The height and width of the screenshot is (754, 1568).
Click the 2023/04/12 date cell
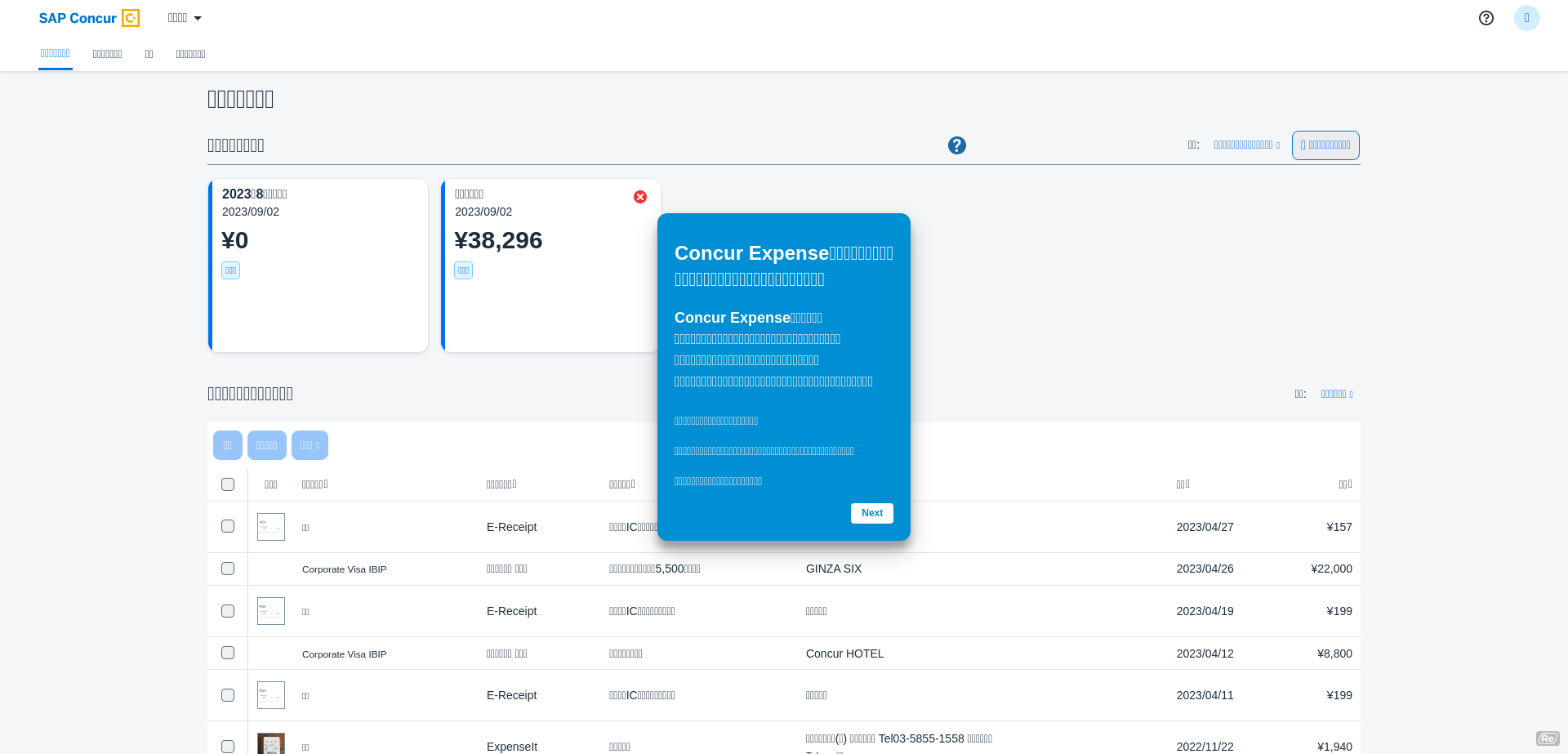(1205, 654)
